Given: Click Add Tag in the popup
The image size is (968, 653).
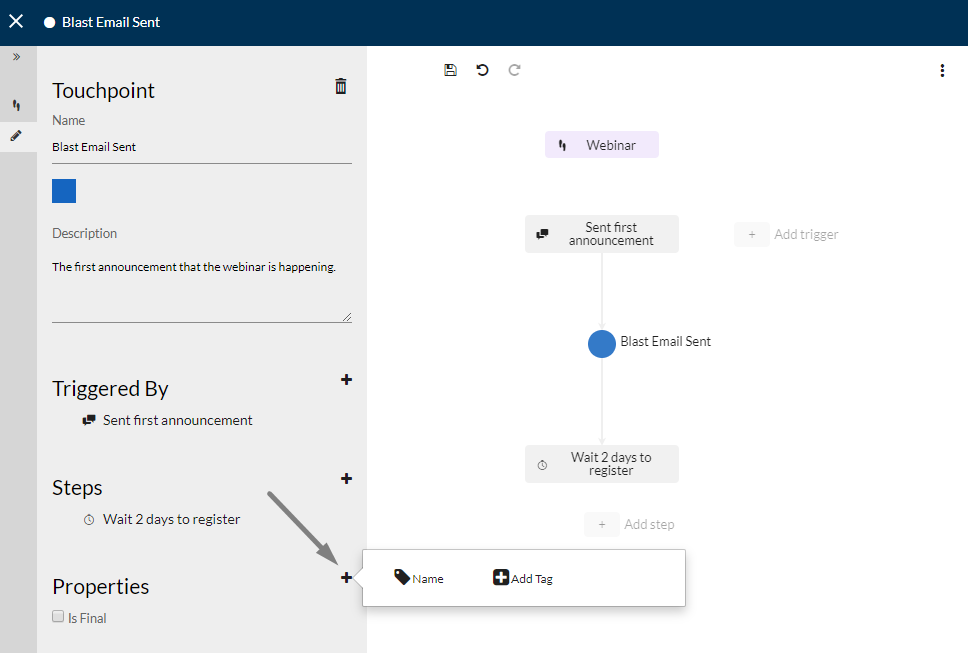Looking at the screenshot, I should [523, 578].
